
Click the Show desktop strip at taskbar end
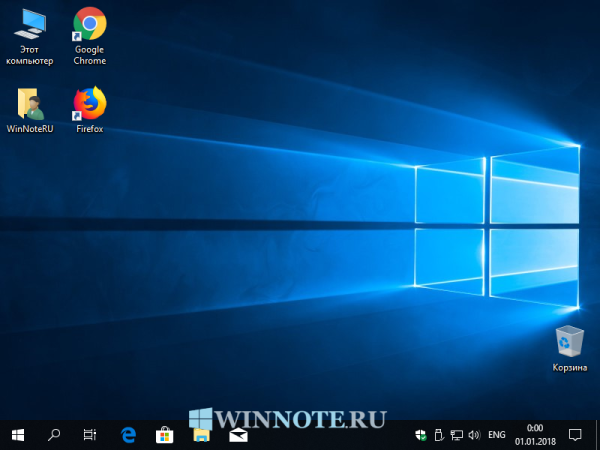coord(598,435)
